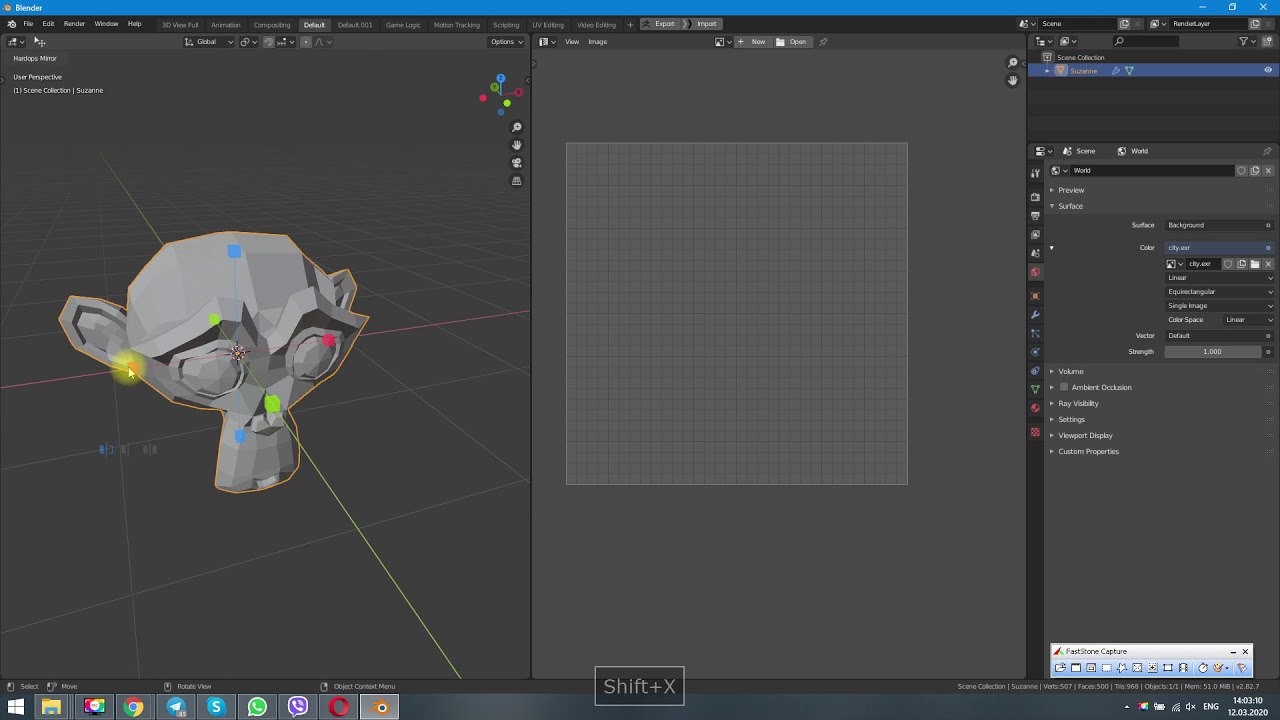
Task: Toggle proportional editing in viewport header
Action: pyautogui.click(x=306, y=42)
